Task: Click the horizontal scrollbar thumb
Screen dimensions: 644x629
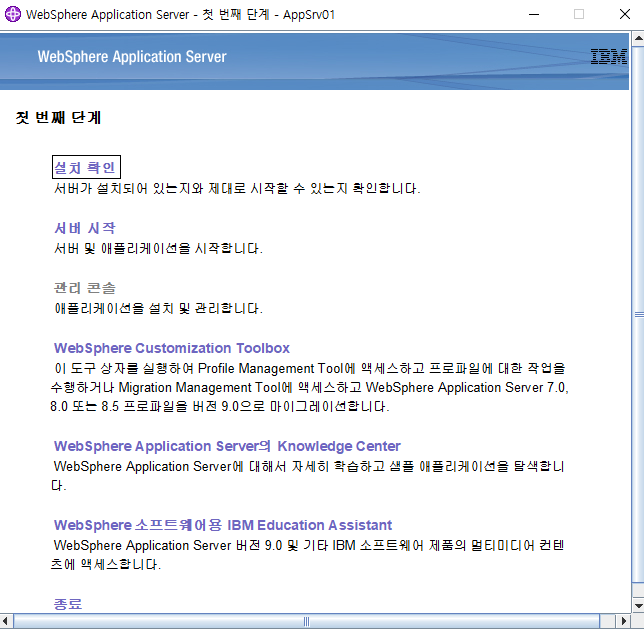Action: [306, 621]
